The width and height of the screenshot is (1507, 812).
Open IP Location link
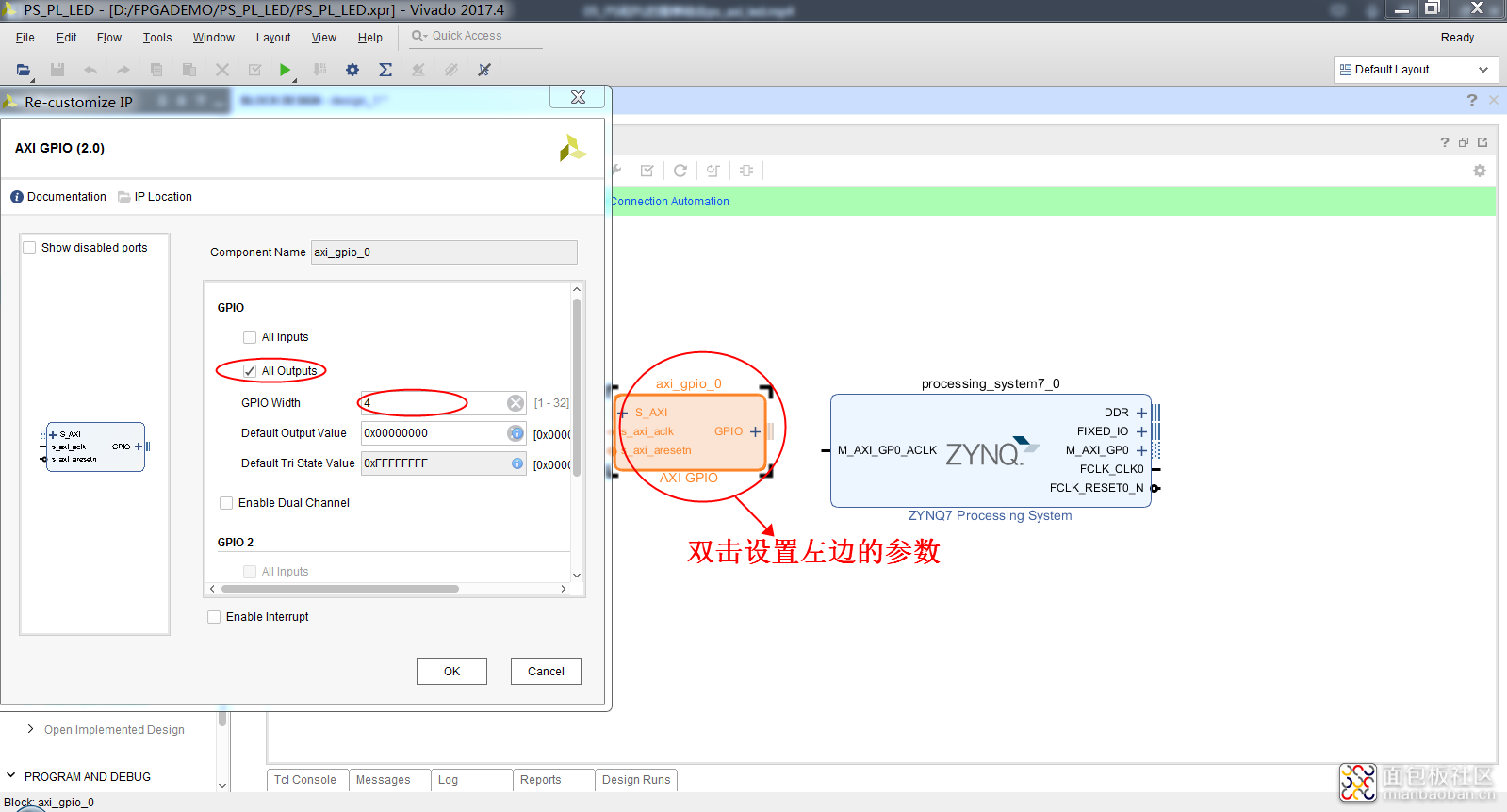[163, 197]
